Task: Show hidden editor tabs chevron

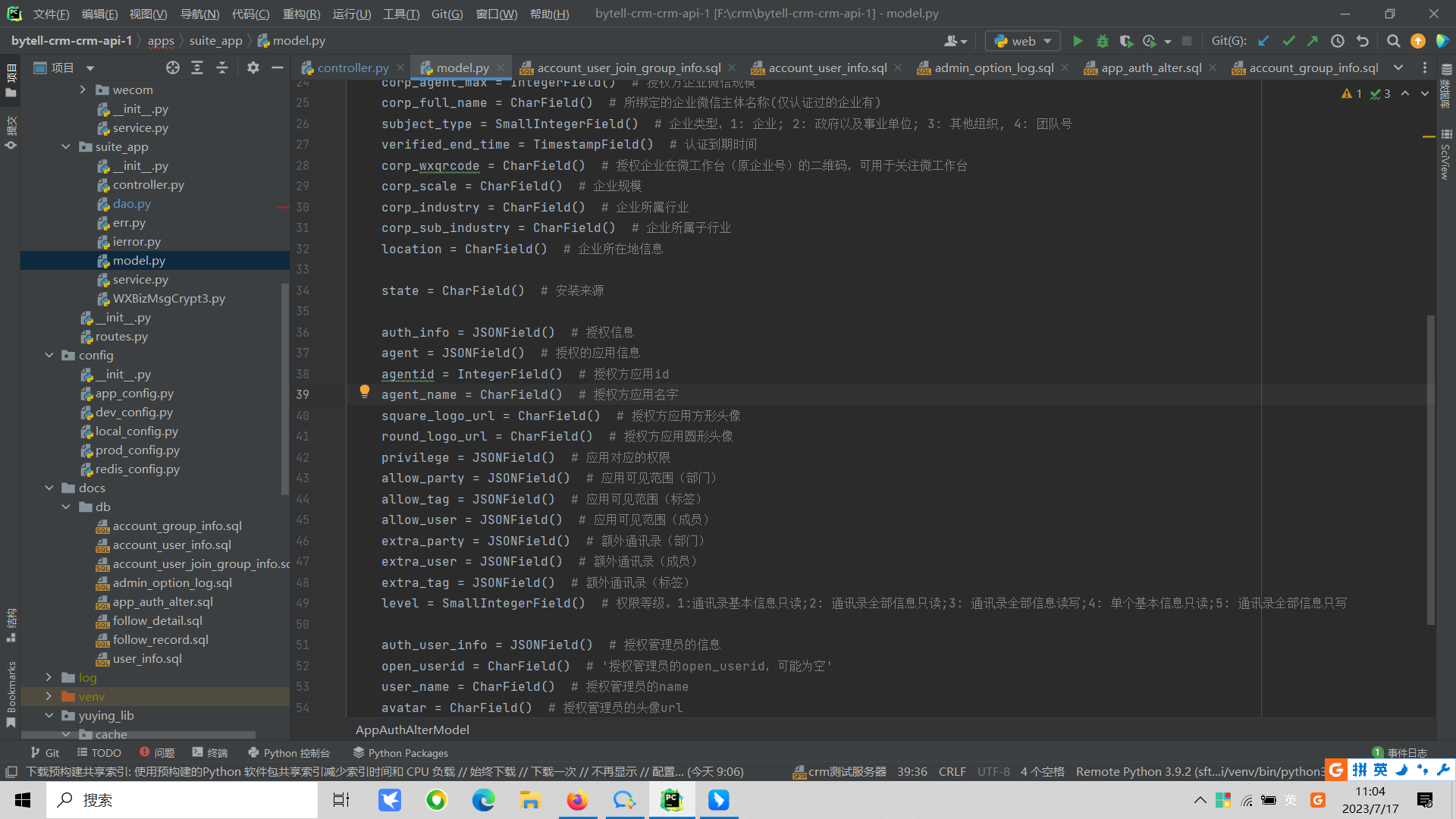Action: pos(1398,67)
